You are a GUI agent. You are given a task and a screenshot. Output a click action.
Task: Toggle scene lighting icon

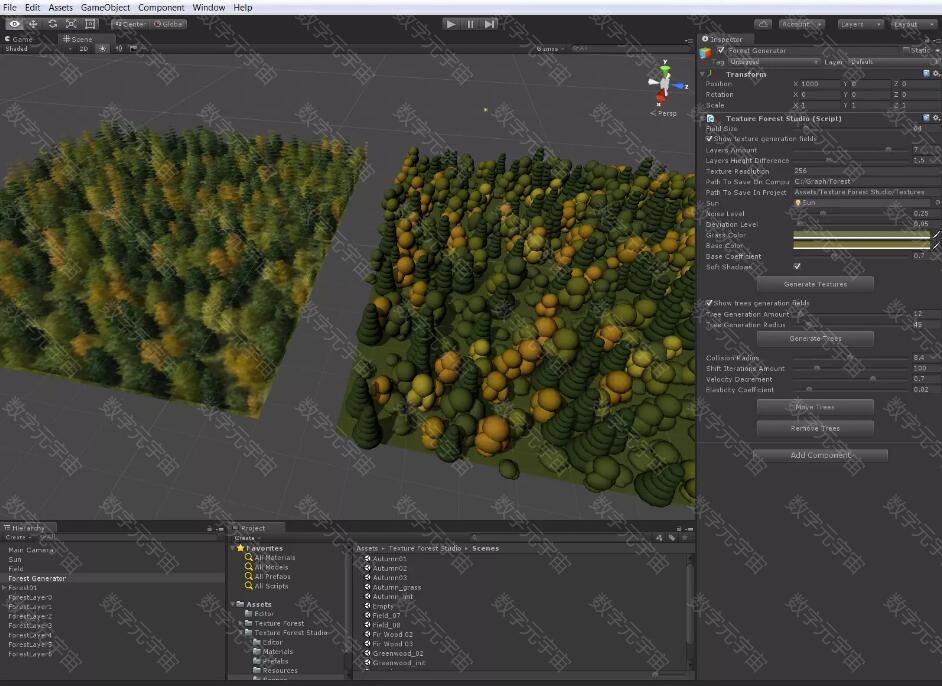103,49
